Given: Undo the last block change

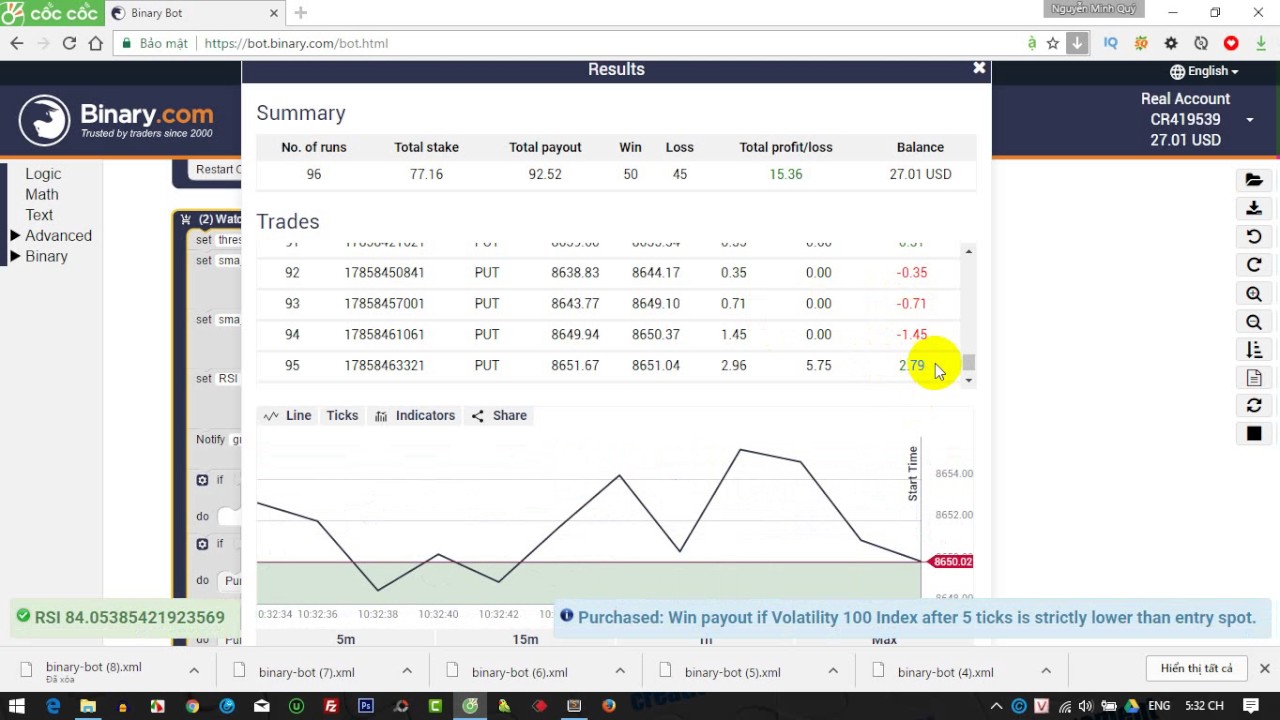Looking at the screenshot, I should coord(1254,237).
